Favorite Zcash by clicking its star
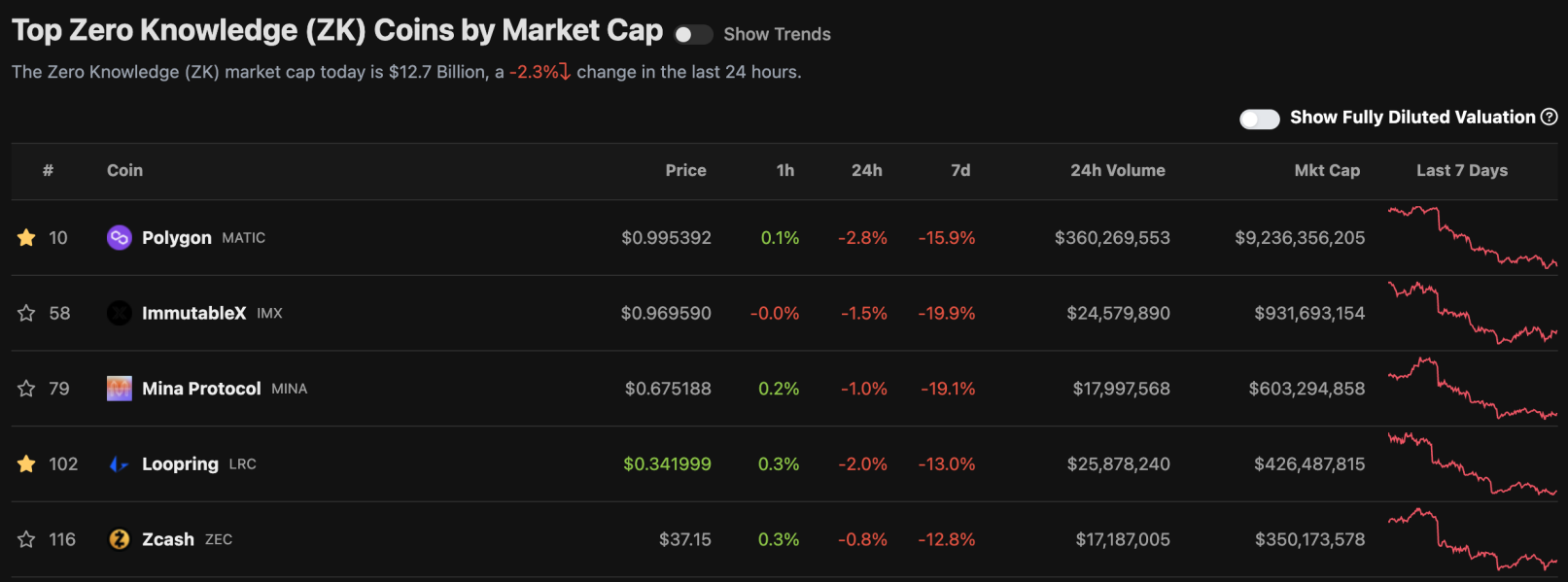 point(26,539)
